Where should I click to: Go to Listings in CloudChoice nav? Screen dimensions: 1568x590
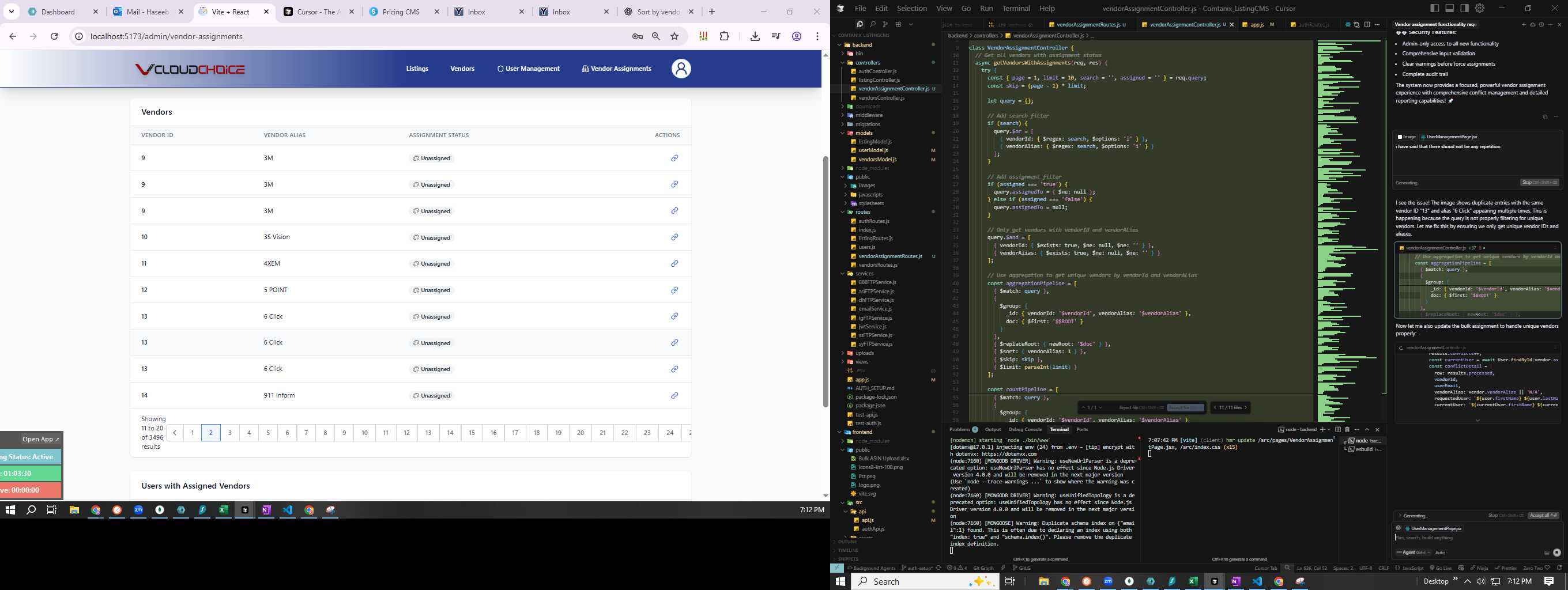click(x=417, y=69)
